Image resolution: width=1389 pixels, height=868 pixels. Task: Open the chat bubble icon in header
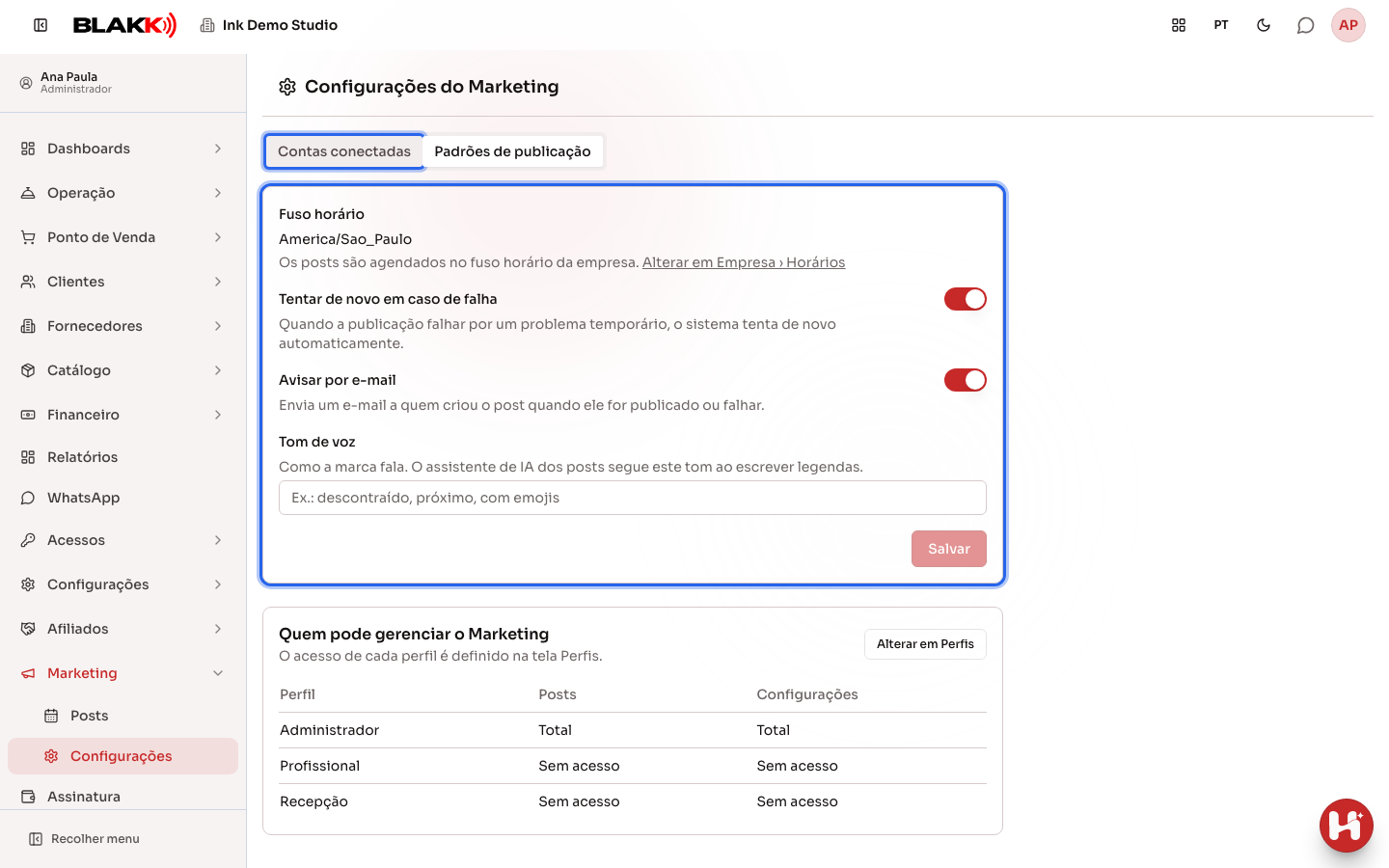point(1306,25)
